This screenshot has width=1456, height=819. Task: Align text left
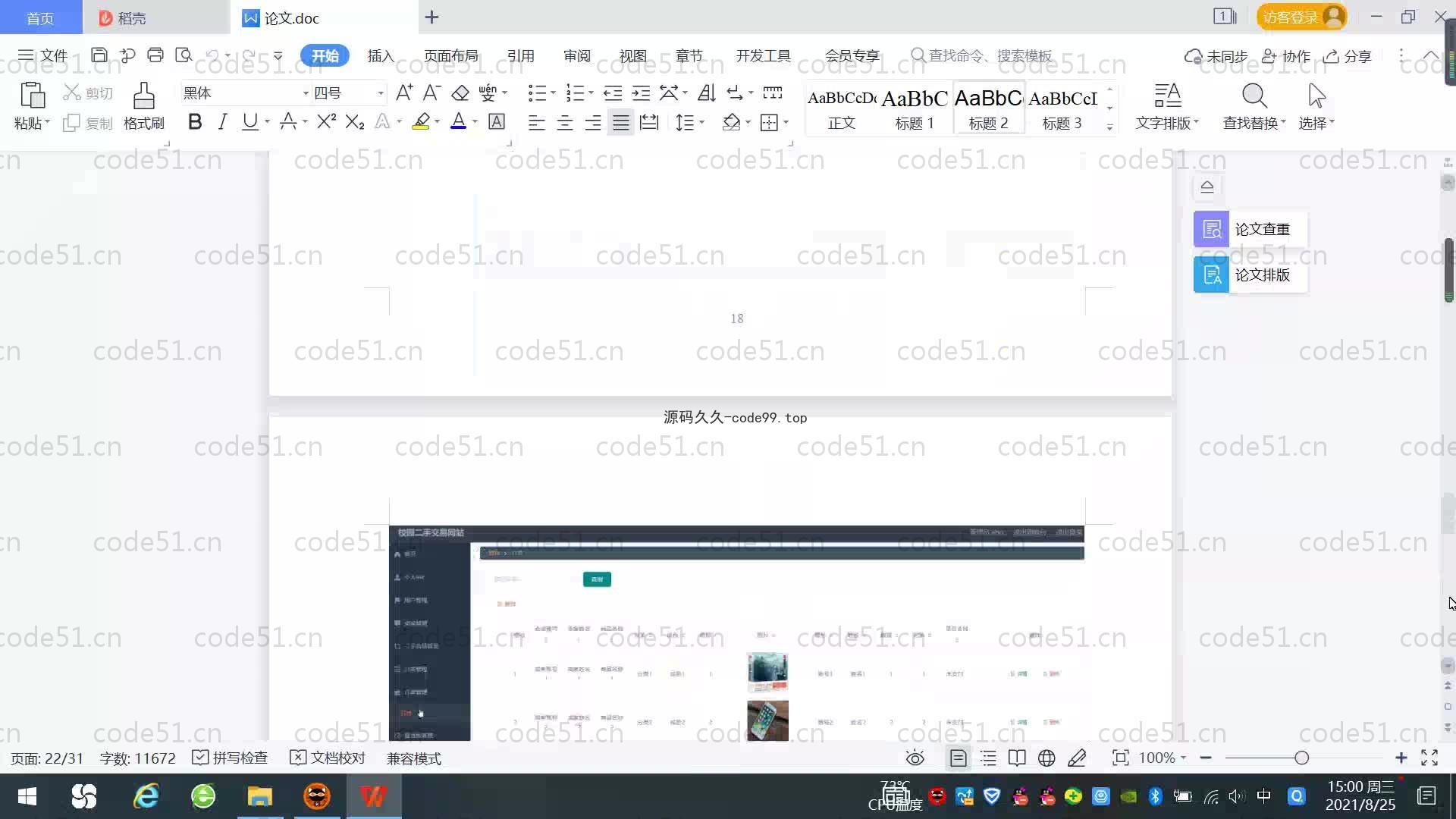(x=536, y=122)
